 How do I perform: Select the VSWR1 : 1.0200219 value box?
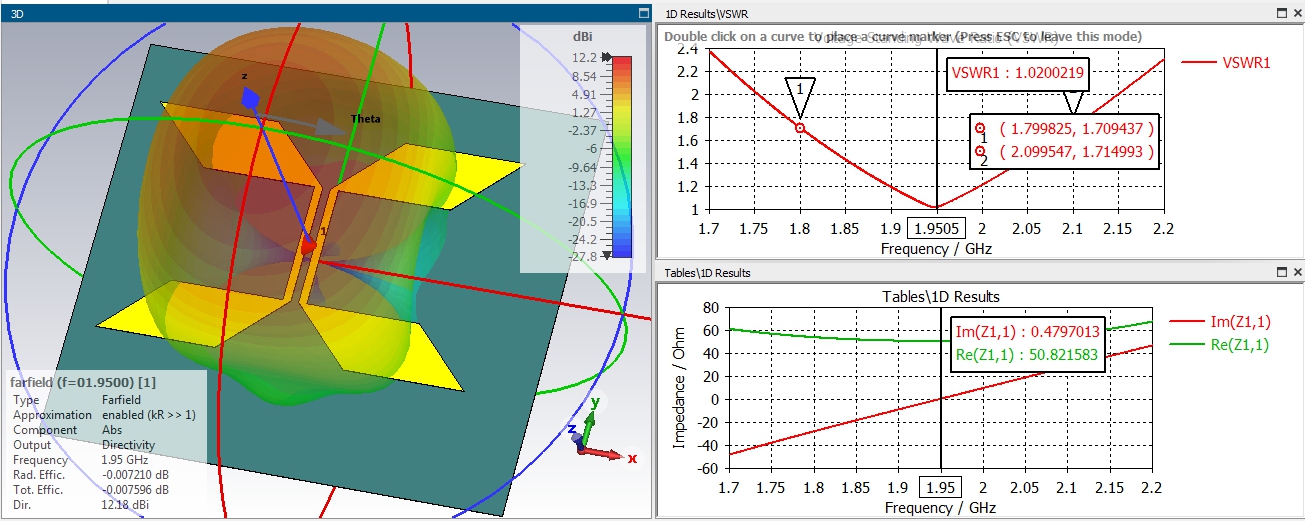point(1017,73)
